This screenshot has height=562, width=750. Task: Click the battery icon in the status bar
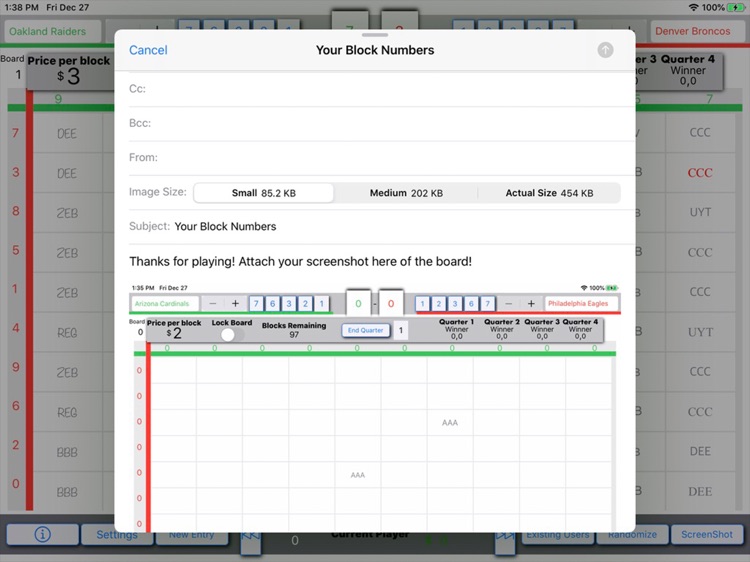[x=735, y=7]
